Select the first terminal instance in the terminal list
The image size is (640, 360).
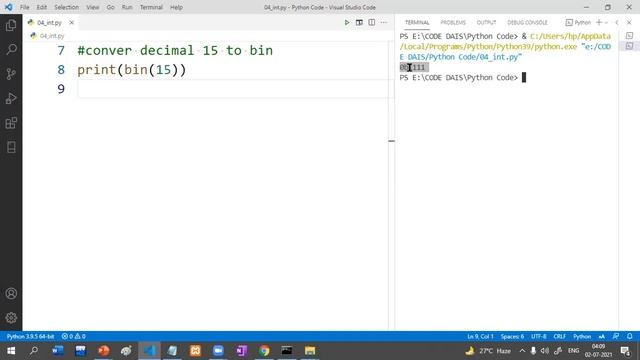(x=629, y=36)
